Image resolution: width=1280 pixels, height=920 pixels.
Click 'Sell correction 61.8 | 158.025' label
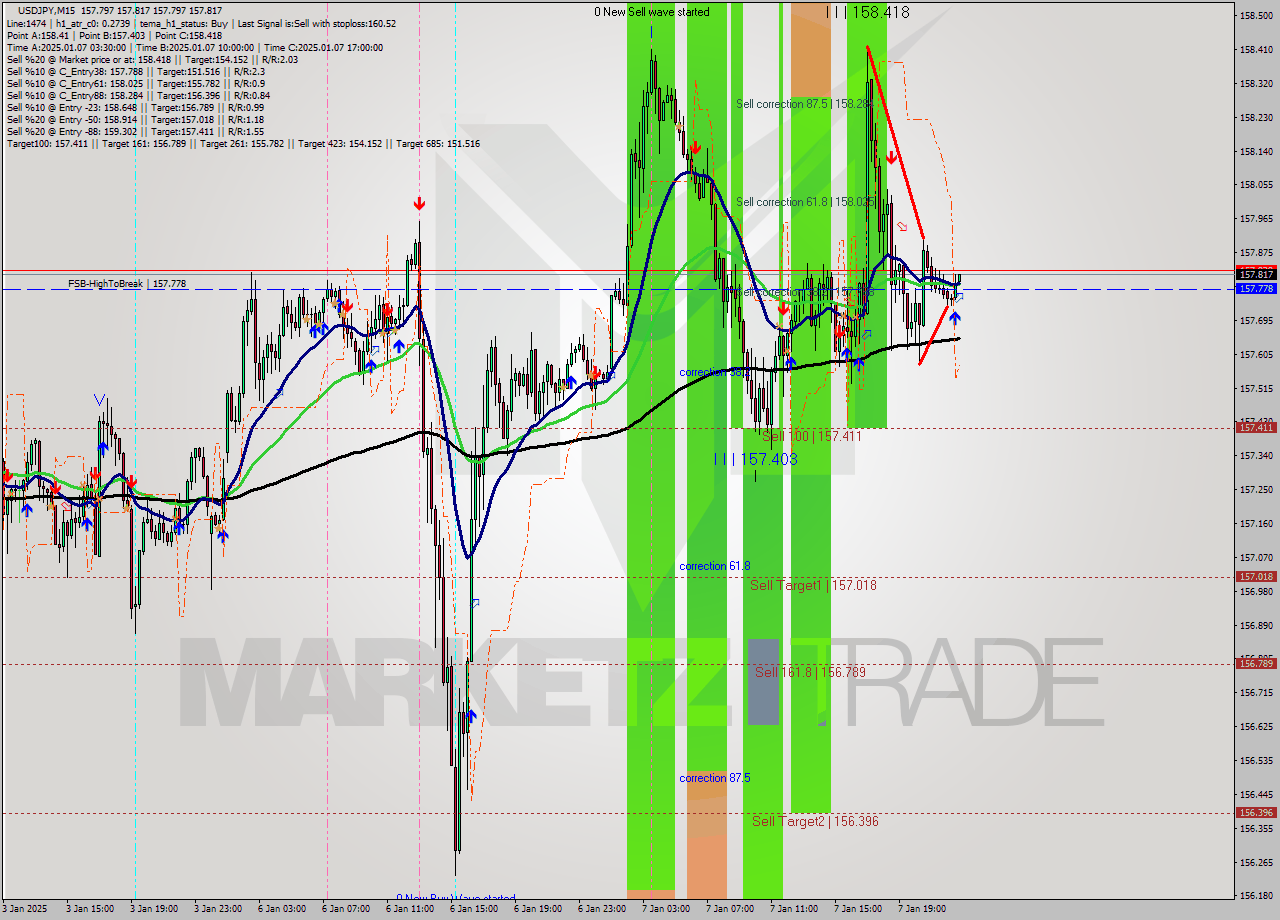tap(806, 202)
